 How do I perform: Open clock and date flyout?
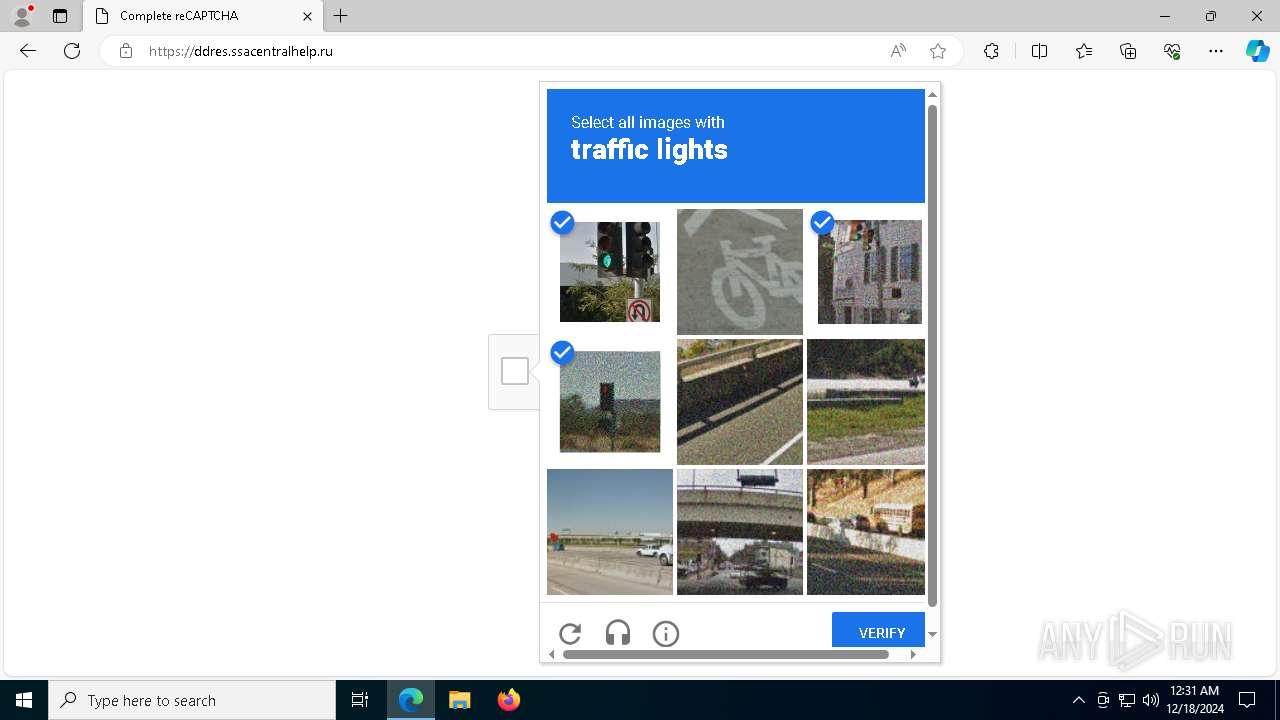(x=1196, y=700)
